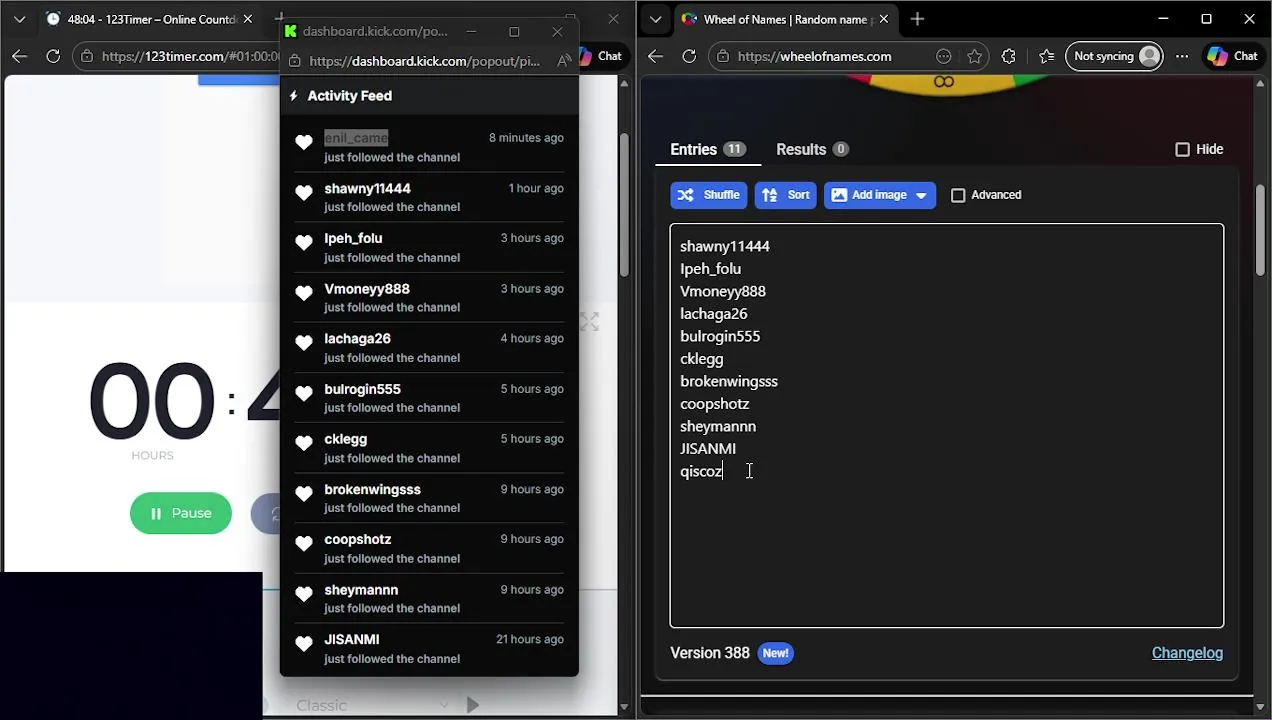This screenshot has width=1272, height=720.
Task: Click the heart icon beside Vmoneyy888
Action: pyautogui.click(x=304, y=292)
